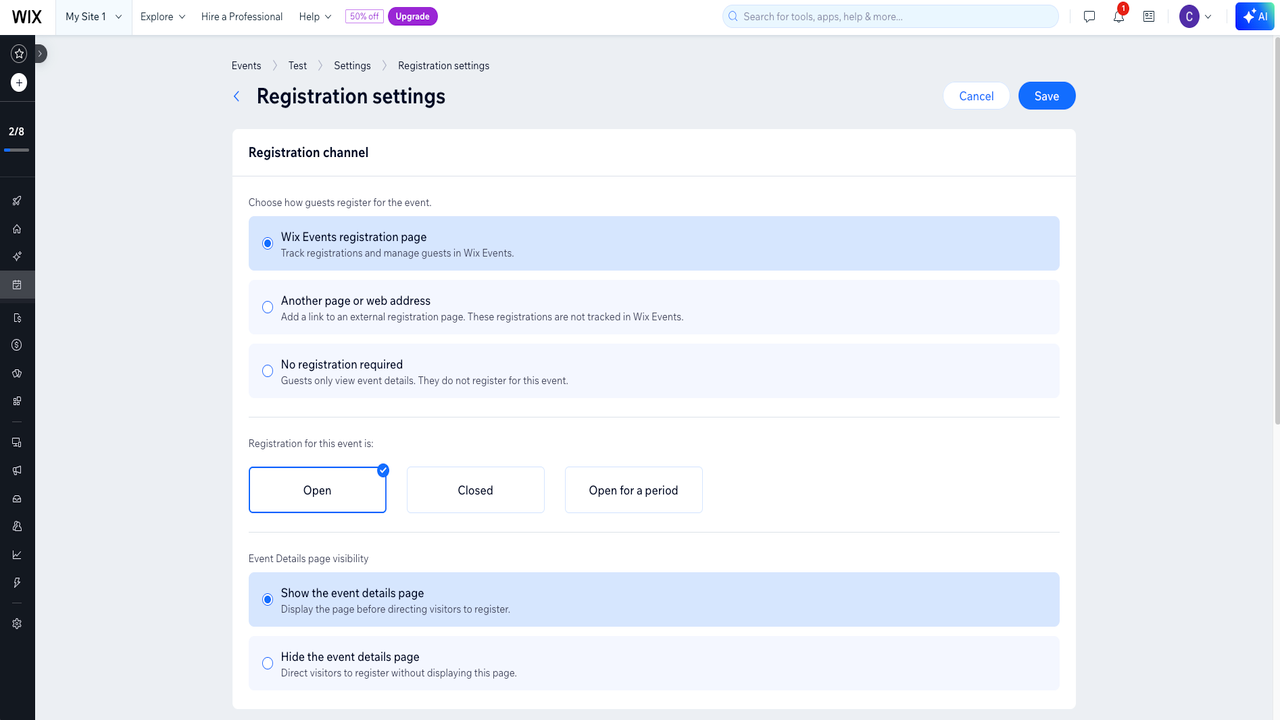Open the AI assistant button
The image size is (1280, 720).
point(1254,16)
